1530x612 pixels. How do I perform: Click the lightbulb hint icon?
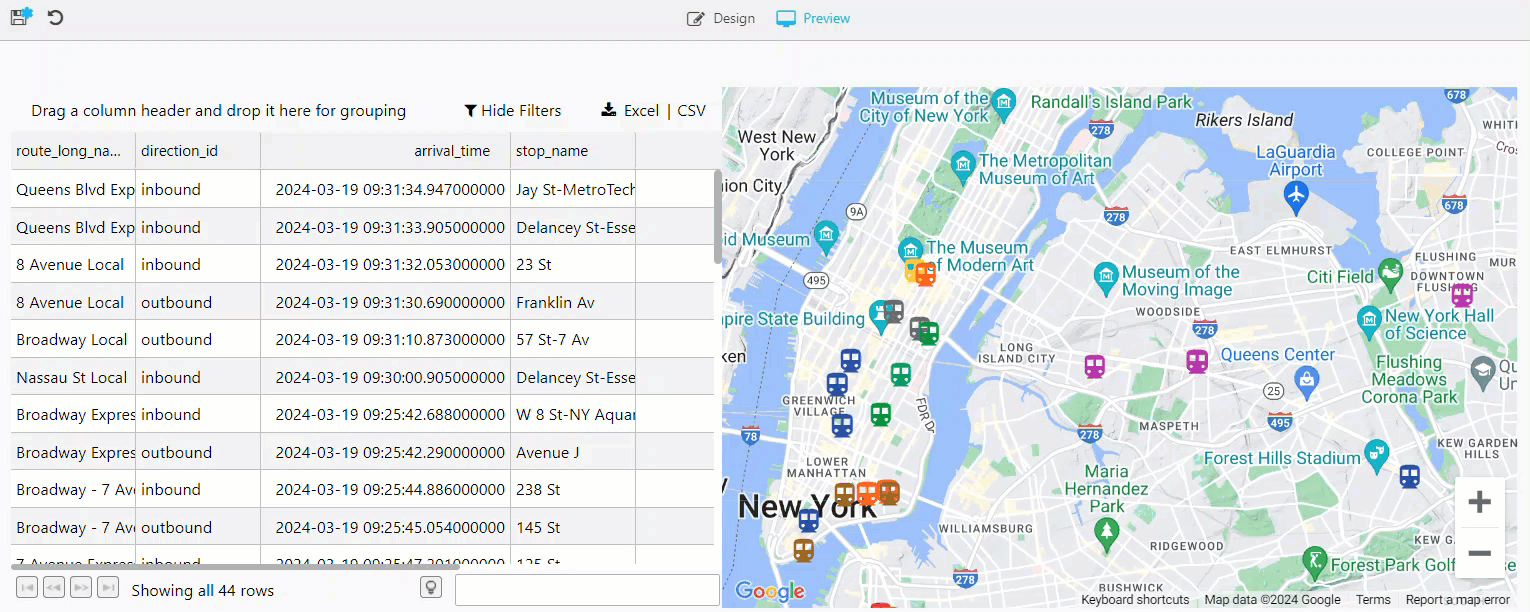pyautogui.click(x=431, y=588)
